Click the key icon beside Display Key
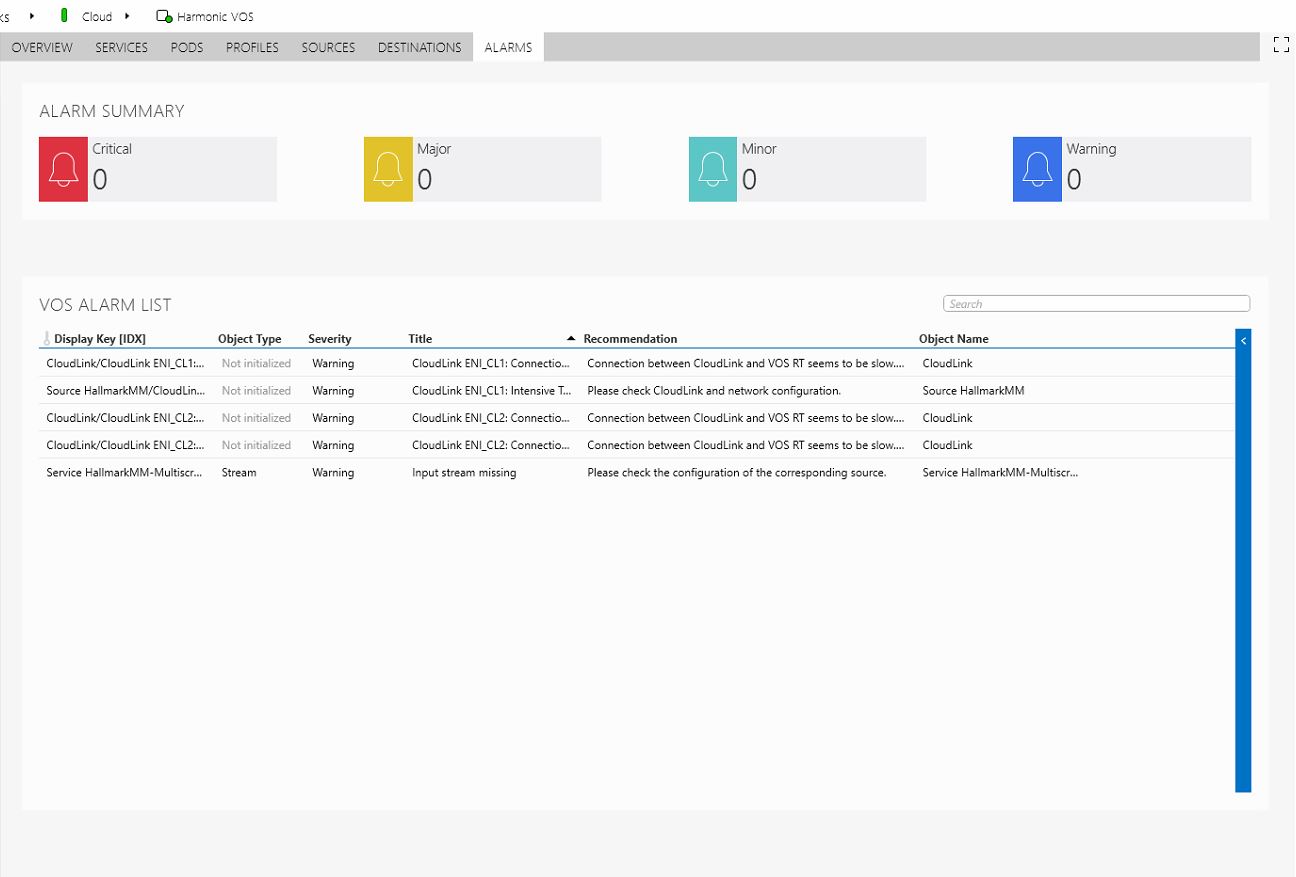 46,339
